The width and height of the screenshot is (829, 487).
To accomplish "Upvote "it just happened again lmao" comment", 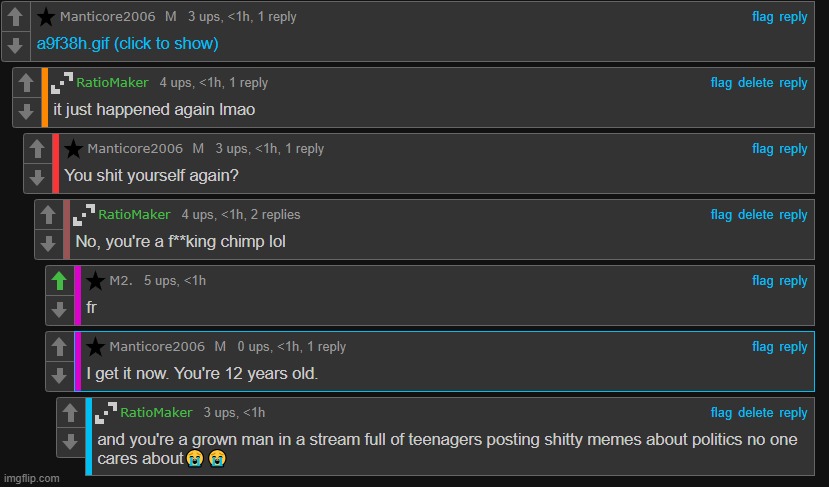I will pos(26,83).
